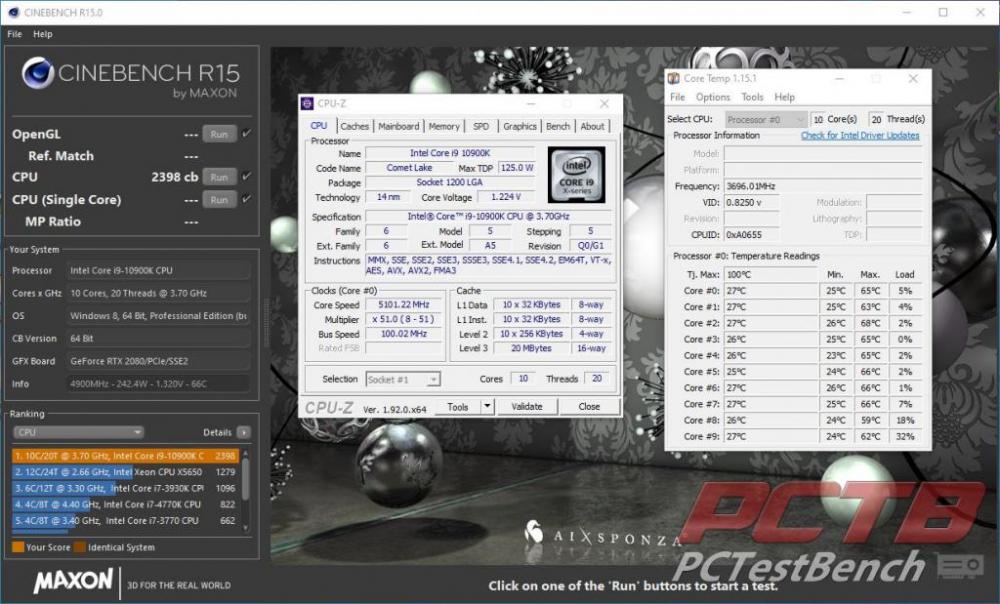Select ranking entry Xeon CPU X5650
The height and width of the screenshot is (604, 1000).
pyautogui.click(x=125, y=472)
